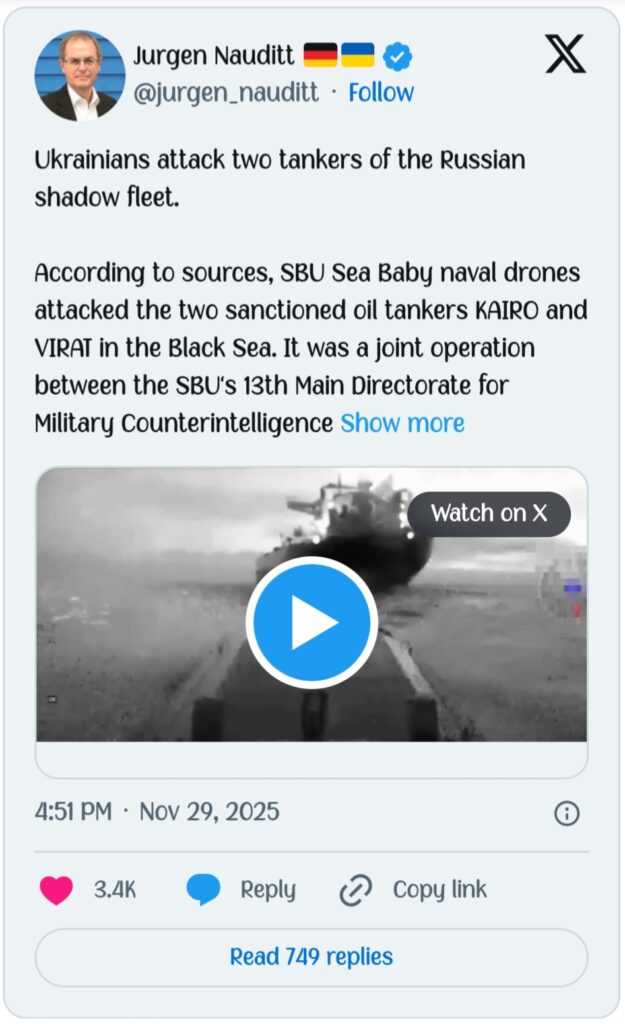Click the Ukrainian flag emoji beside the name
Screen dimensions: 625x1024
357,55
